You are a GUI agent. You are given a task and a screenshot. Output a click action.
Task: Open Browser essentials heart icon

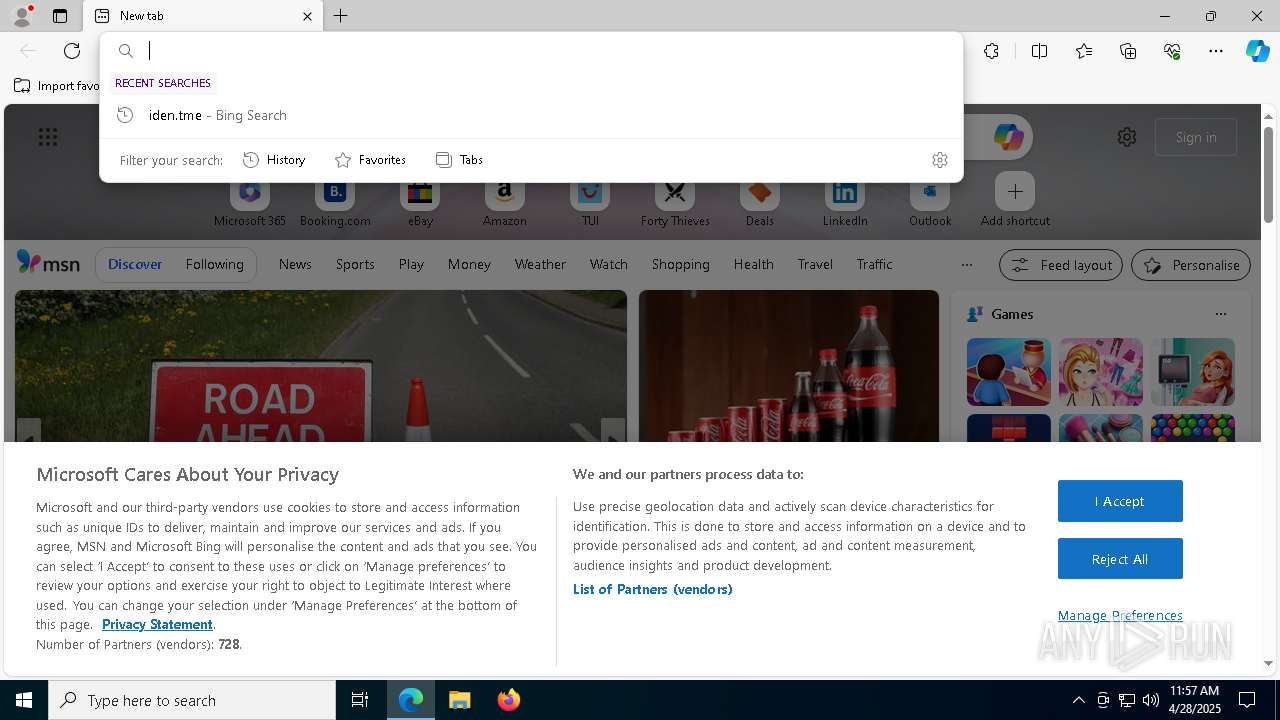click(x=1172, y=51)
